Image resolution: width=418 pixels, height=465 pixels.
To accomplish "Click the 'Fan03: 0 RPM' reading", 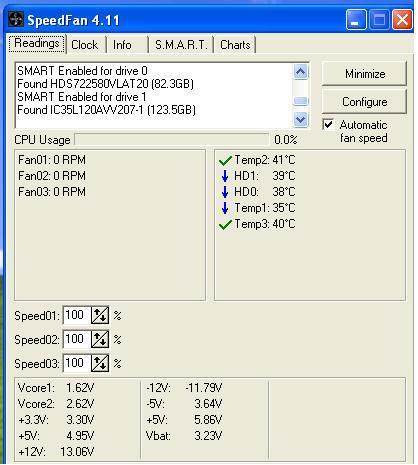I will pos(52,192).
